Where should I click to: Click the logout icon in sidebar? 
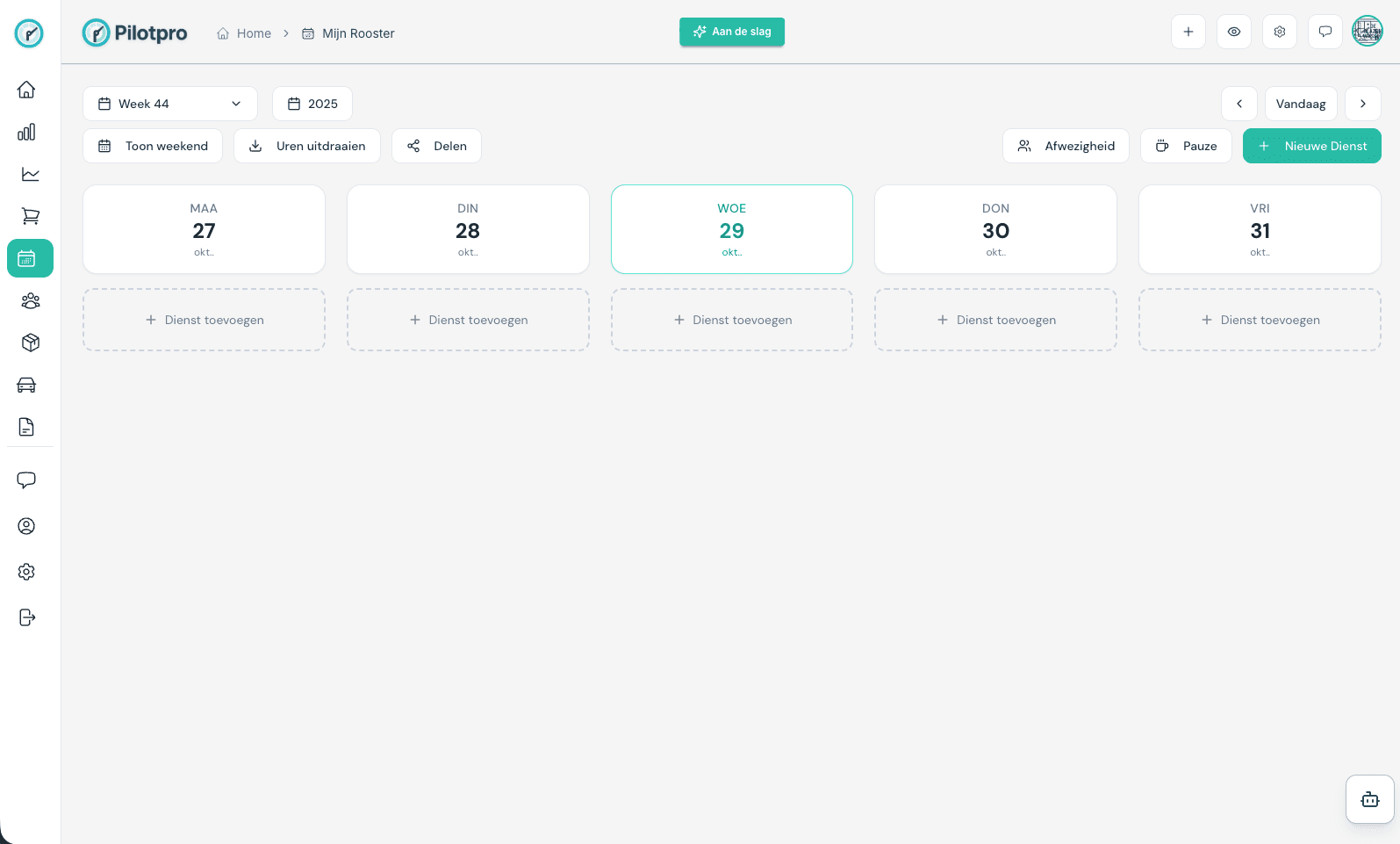[27, 617]
